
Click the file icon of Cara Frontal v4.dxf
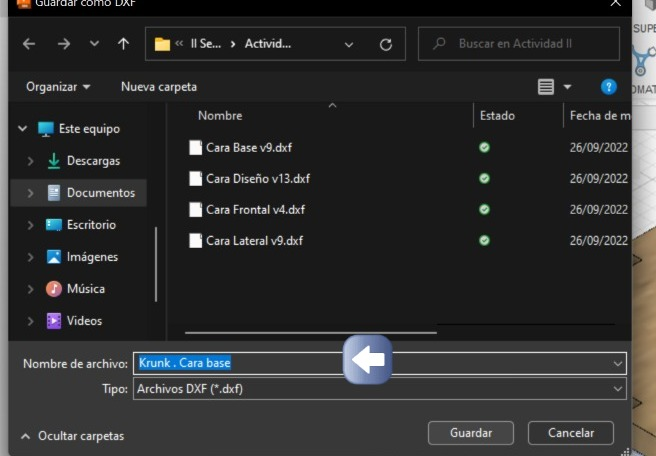pyautogui.click(x=195, y=210)
